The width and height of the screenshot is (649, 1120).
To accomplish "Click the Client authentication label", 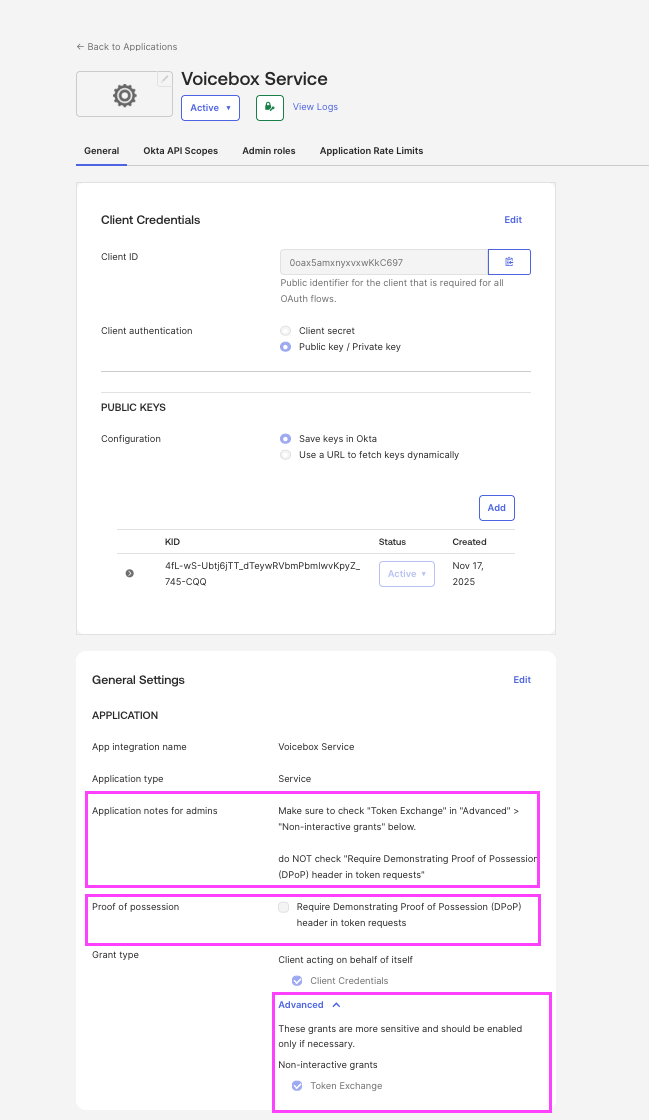I will [x=146, y=331].
